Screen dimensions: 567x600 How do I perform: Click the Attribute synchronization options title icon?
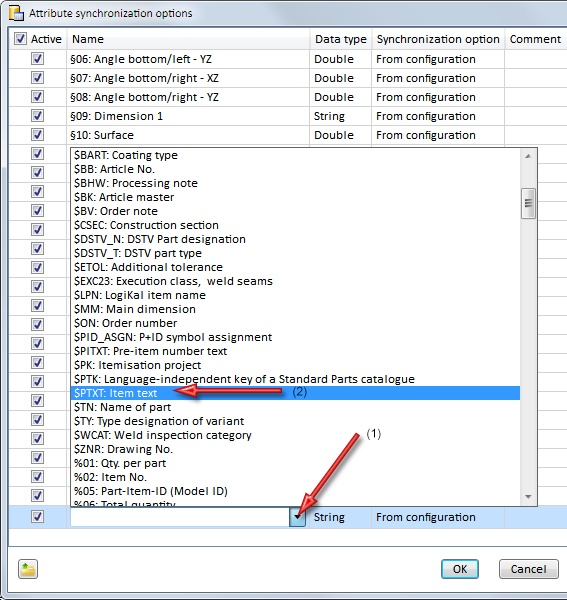pos(16,13)
